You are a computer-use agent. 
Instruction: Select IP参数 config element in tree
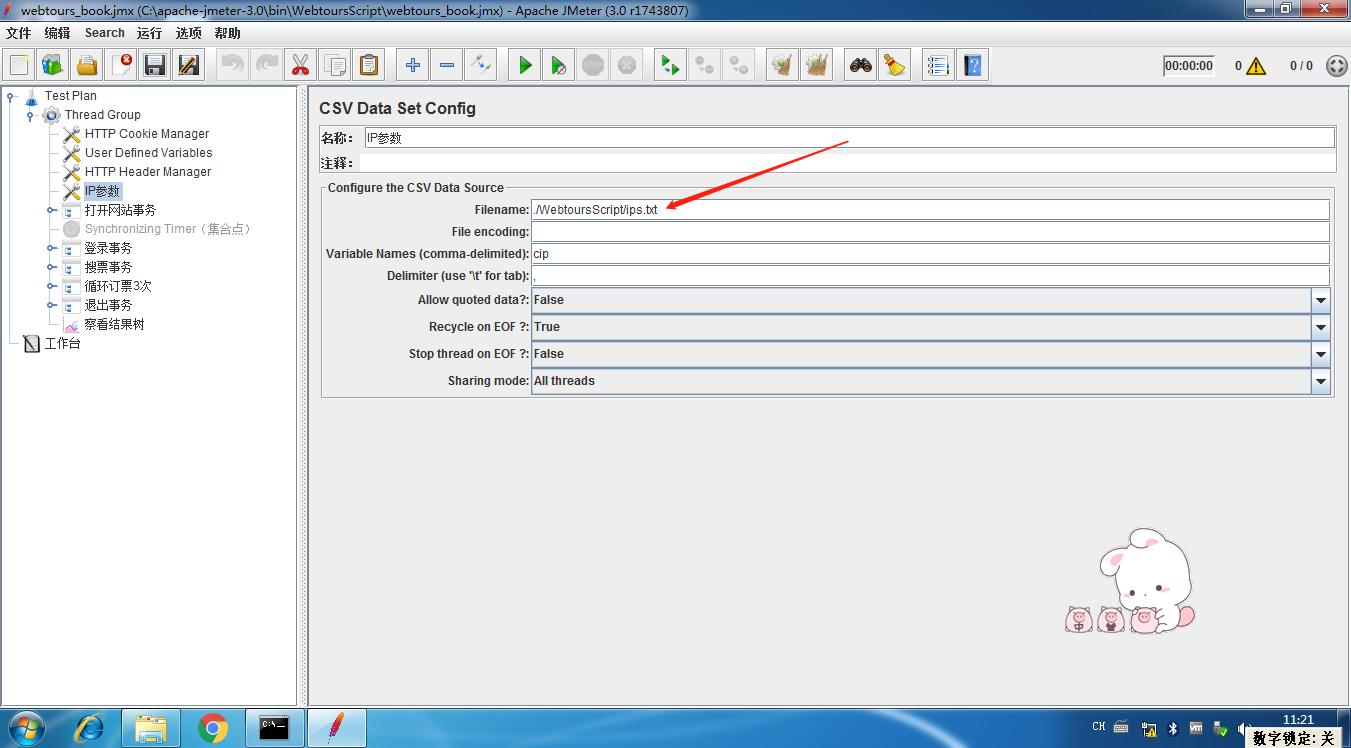(x=102, y=191)
